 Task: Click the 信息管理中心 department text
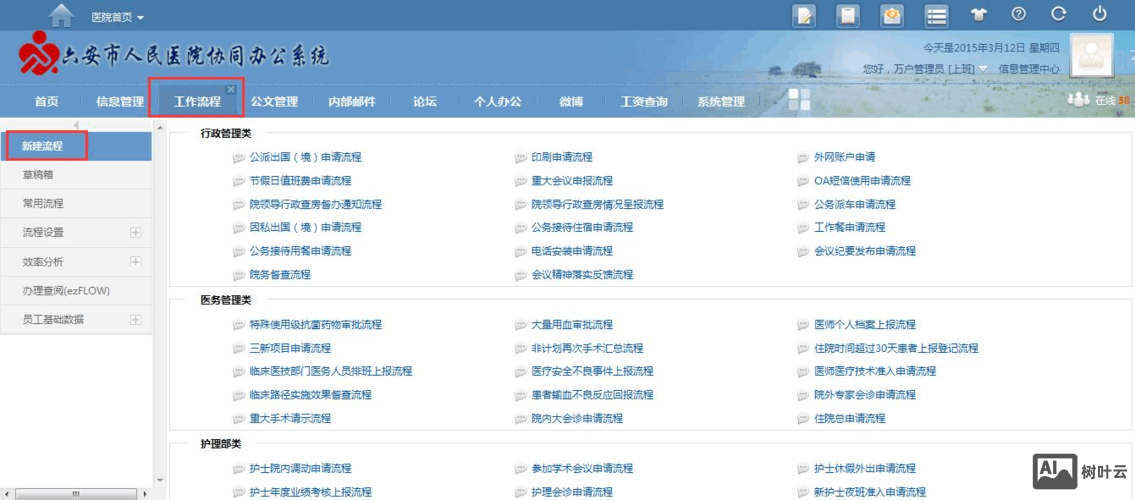(1029, 69)
